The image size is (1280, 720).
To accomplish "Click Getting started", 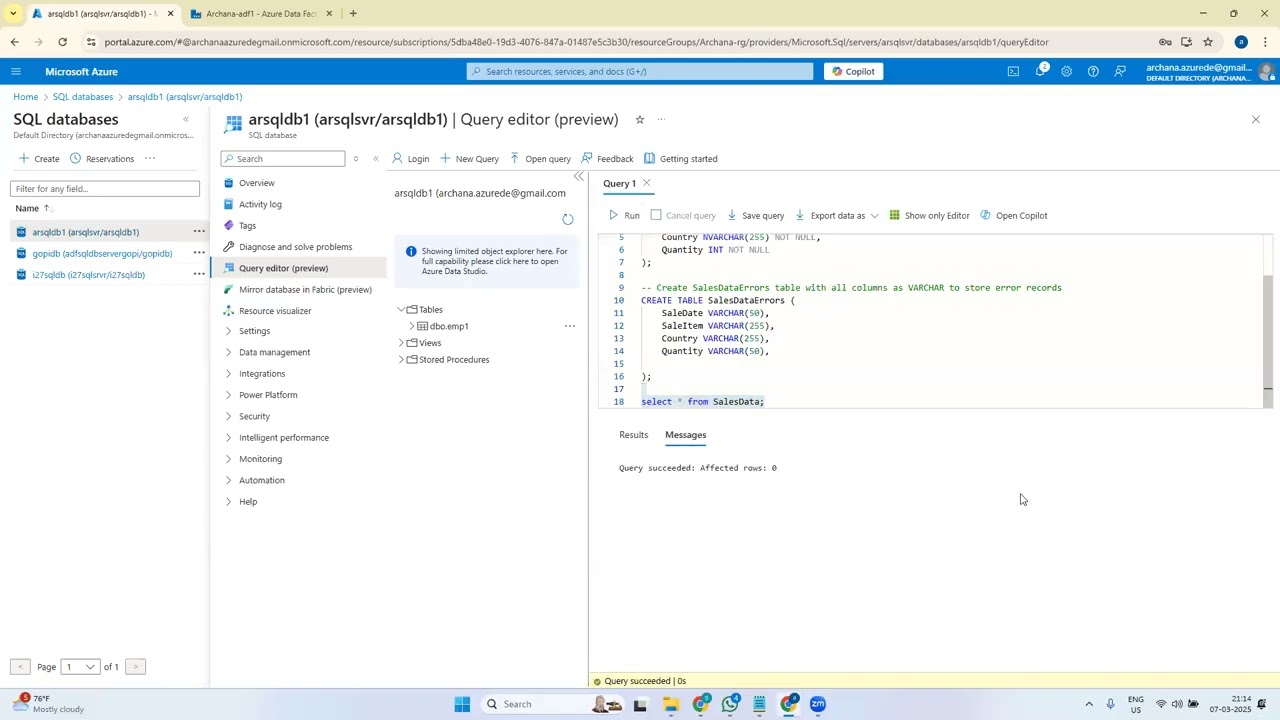I will point(680,158).
